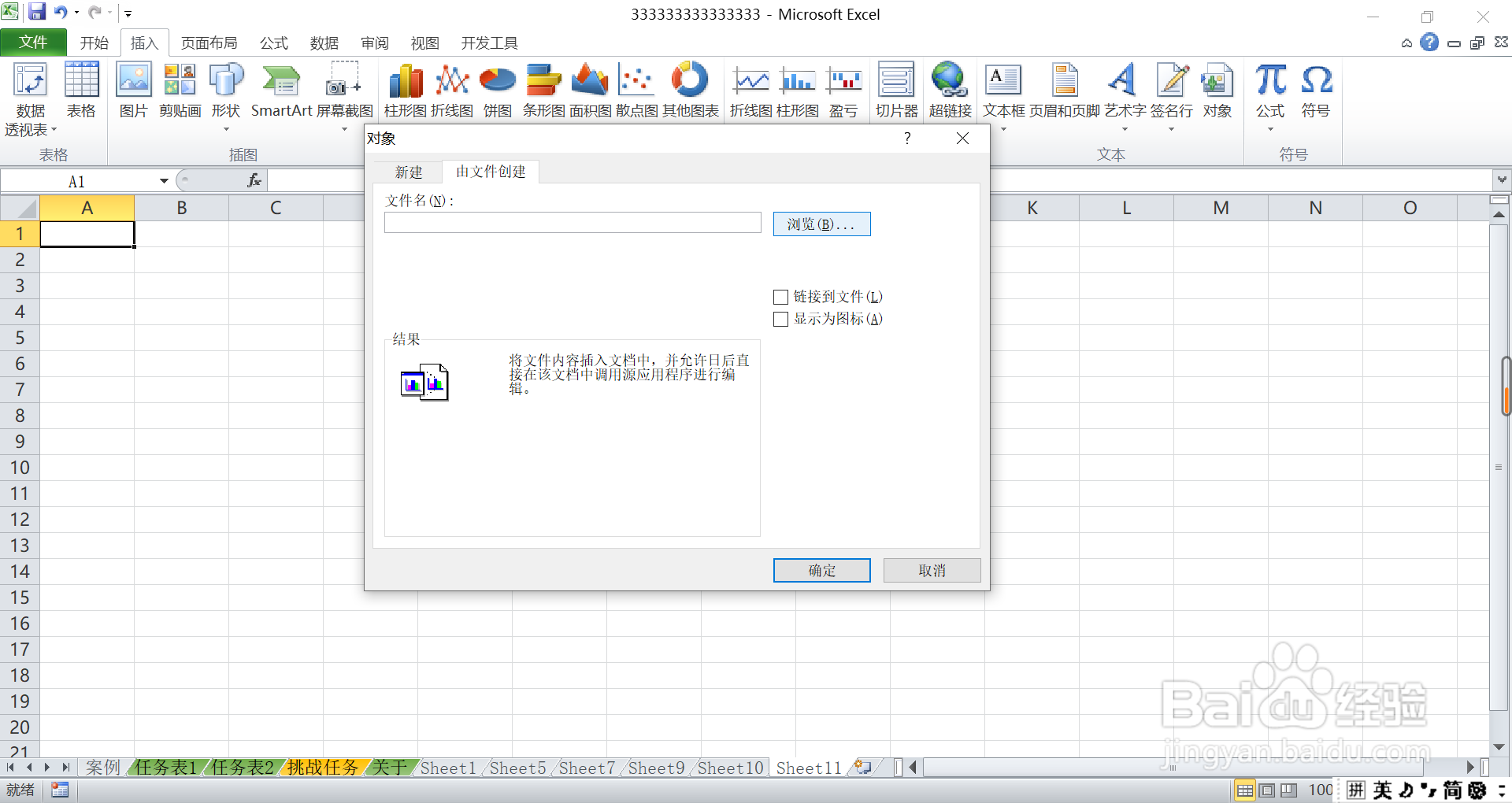Open the Data (数据) ribbon tab
Viewport: 1512px width, 803px height.
(x=324, y=43)
